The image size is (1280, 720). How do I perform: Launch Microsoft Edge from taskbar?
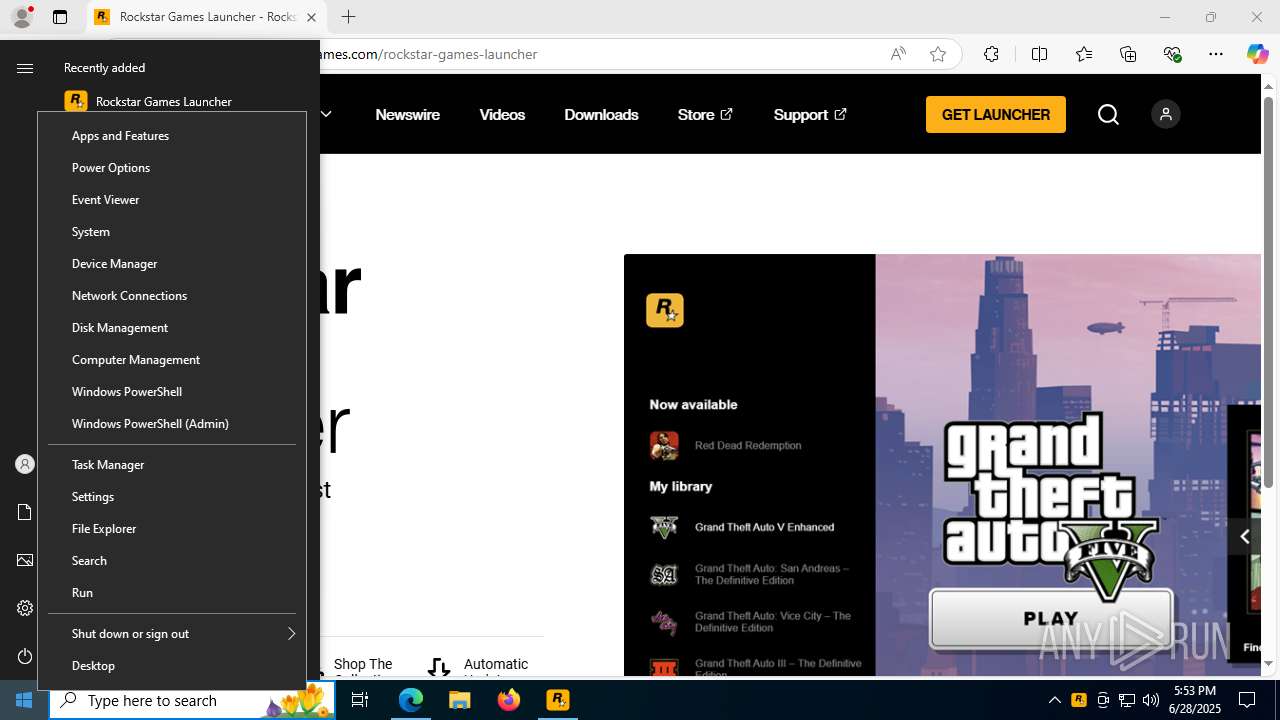411,700
